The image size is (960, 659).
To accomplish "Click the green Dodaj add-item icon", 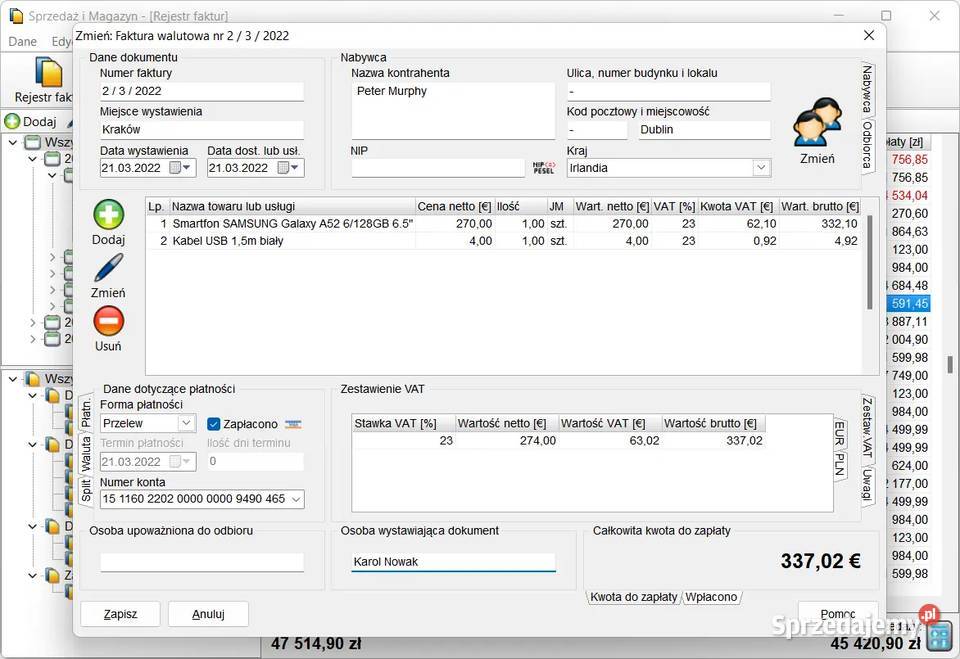I will coord(108,215).
